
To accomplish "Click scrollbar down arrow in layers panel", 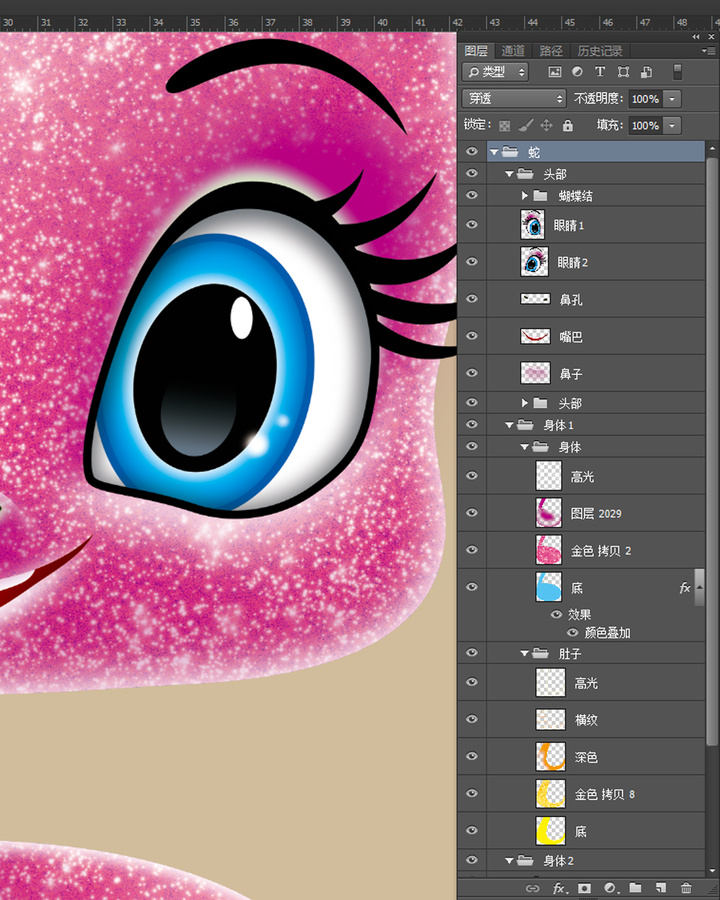I will tap(712, 870).
